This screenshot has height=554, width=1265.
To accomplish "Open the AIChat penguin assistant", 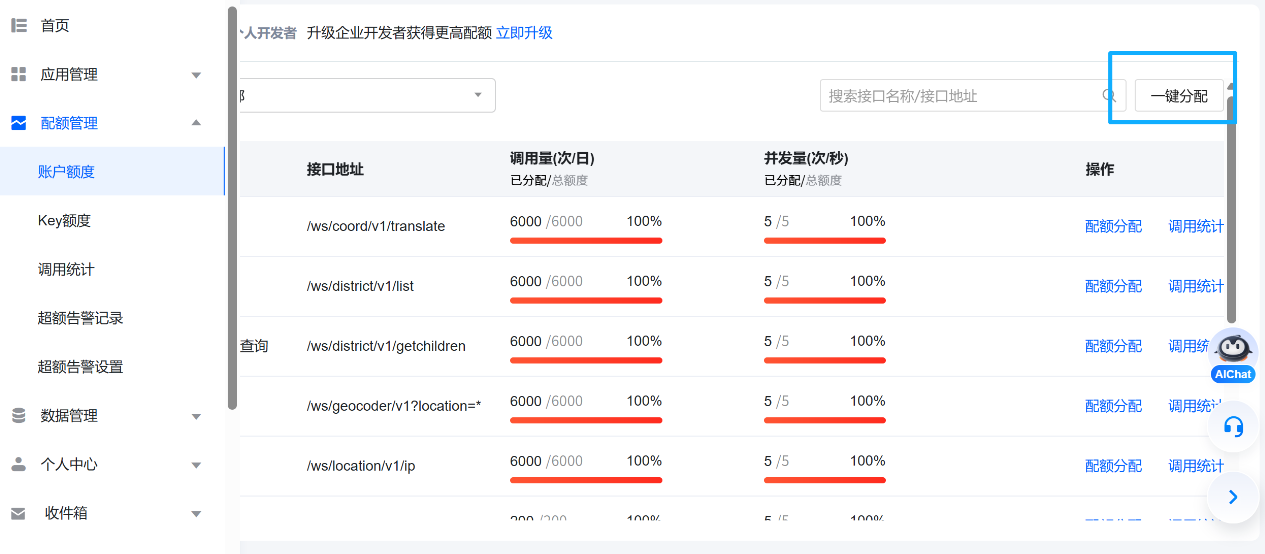I will [1233, 350].
